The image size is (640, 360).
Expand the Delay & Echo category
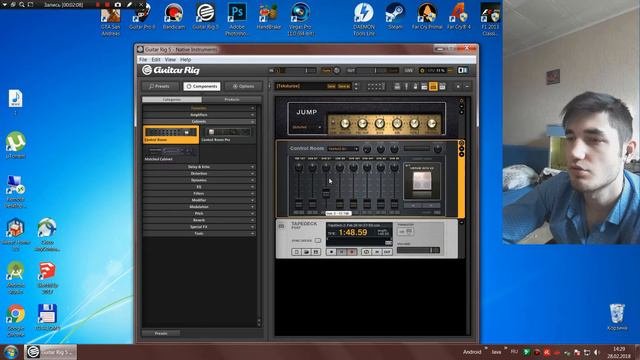click(x=199, y=167)
